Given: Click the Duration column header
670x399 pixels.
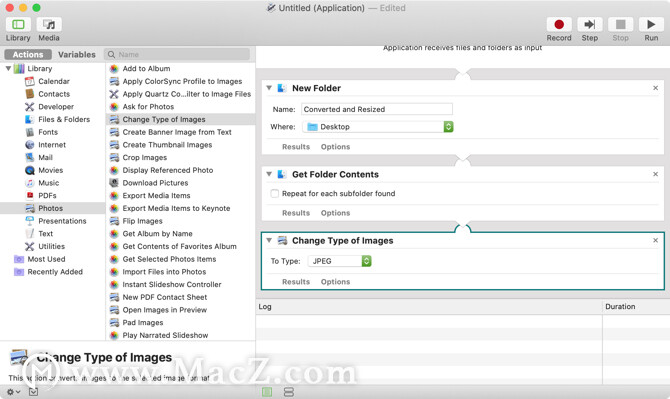Looking at the screenshot, I should tap(636, 307).
